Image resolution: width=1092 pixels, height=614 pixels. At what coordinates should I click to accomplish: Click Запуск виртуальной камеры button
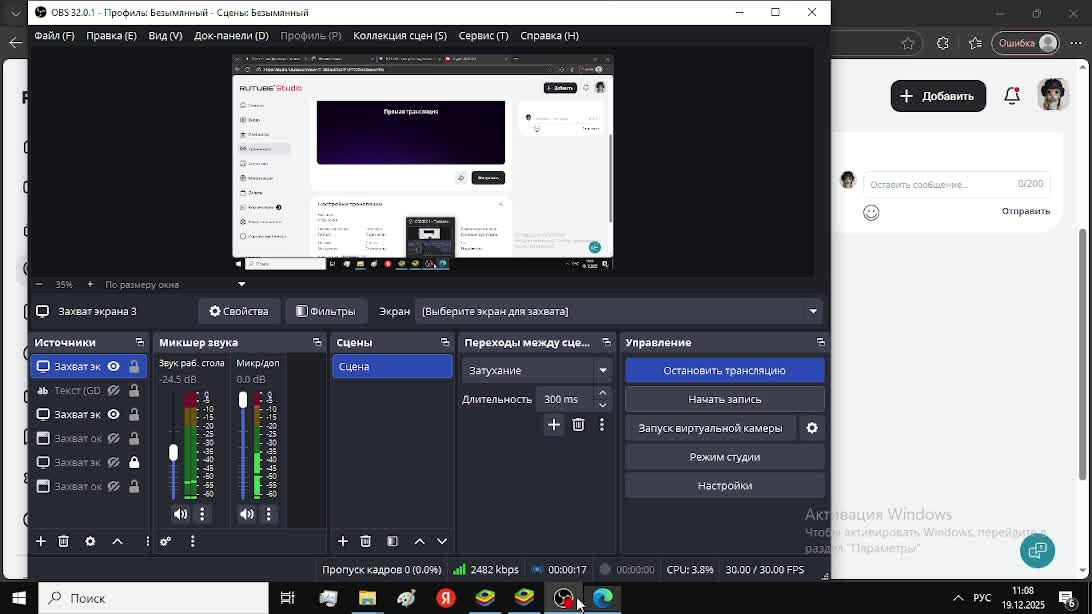click(x=710, y=428)
